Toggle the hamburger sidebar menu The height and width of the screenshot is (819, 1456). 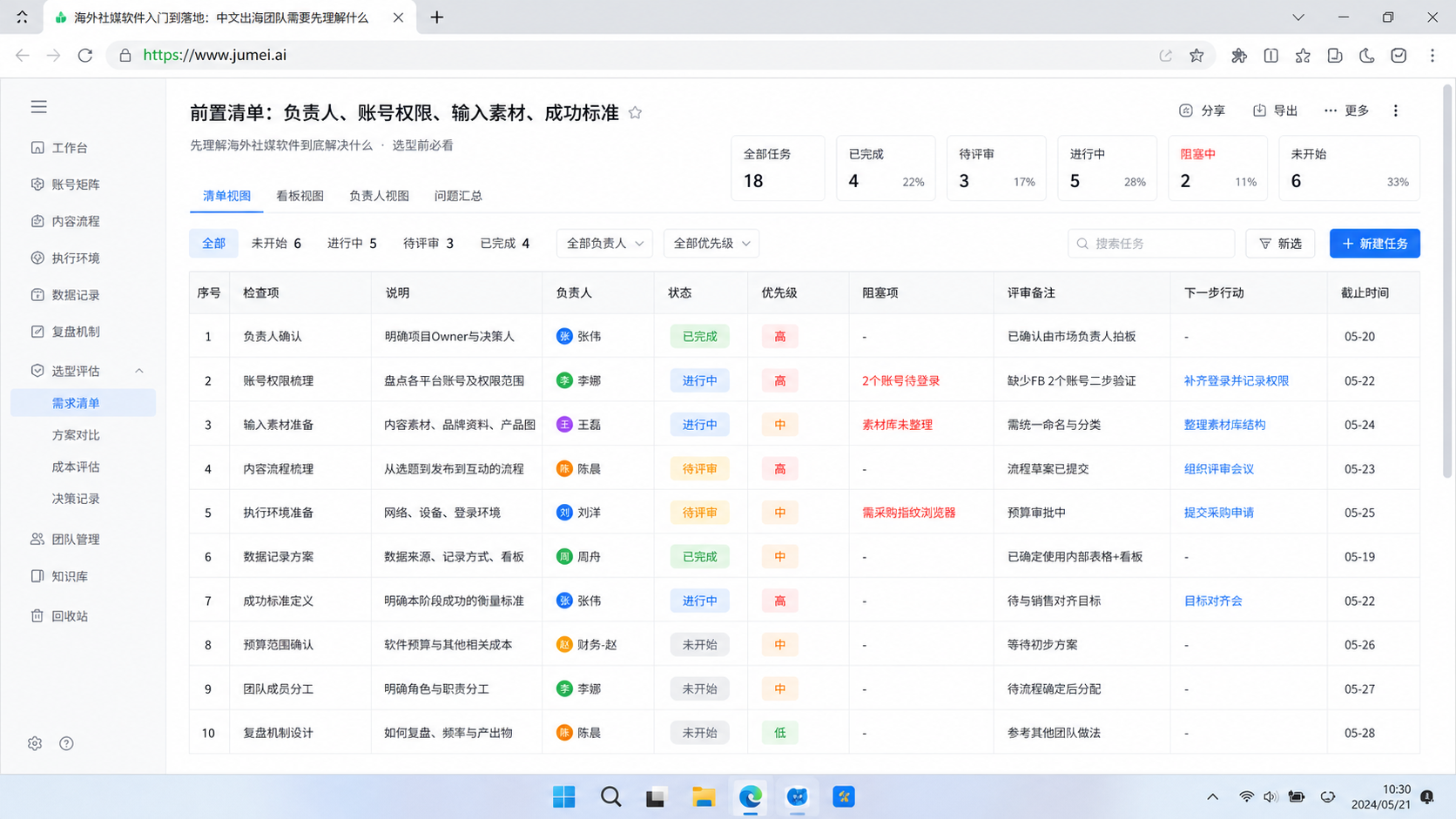pyautogui.click(x=38, y=107)
